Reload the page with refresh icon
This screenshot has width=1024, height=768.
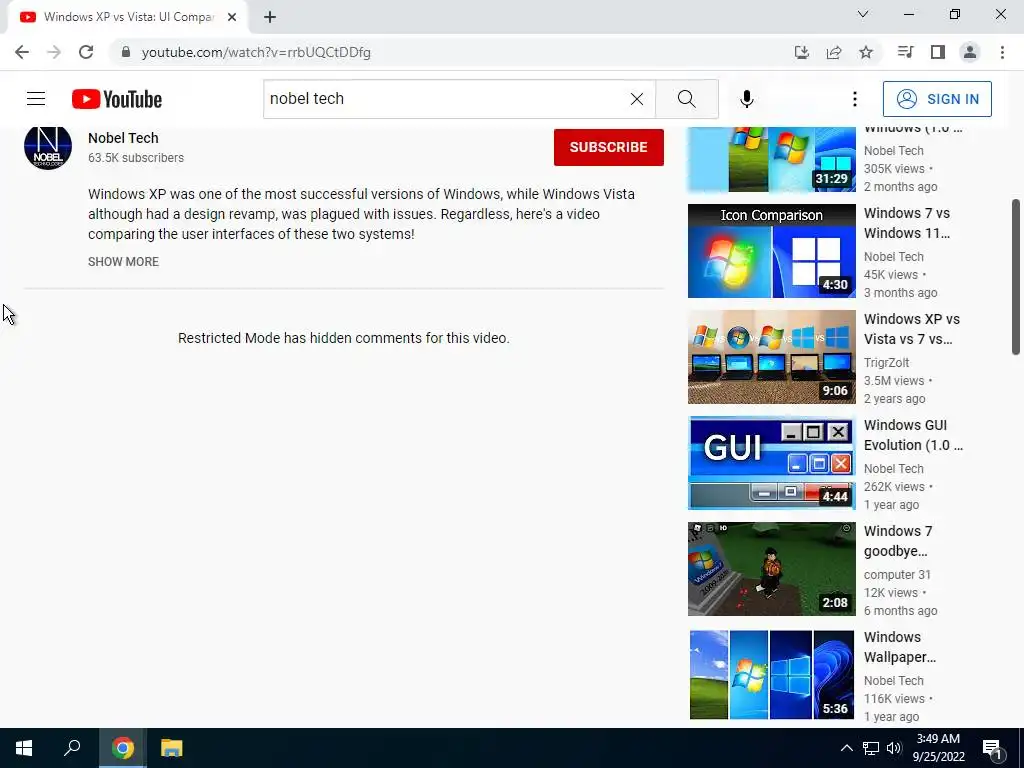click(x=86, y=52)
